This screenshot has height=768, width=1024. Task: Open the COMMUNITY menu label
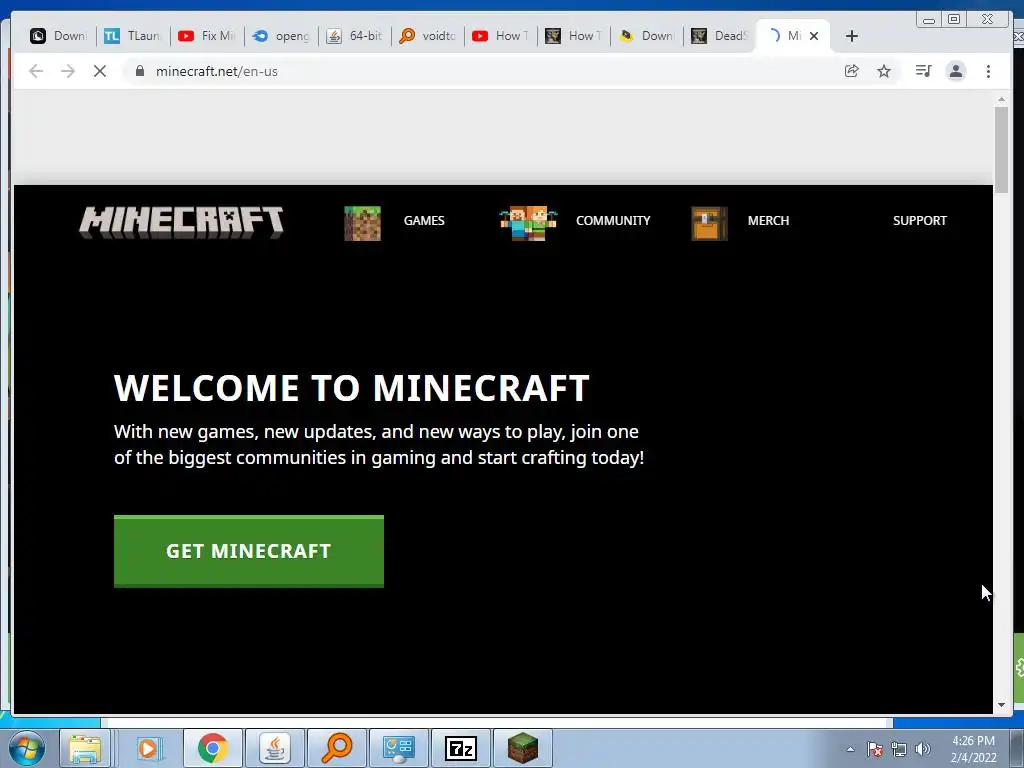(613, 221)
